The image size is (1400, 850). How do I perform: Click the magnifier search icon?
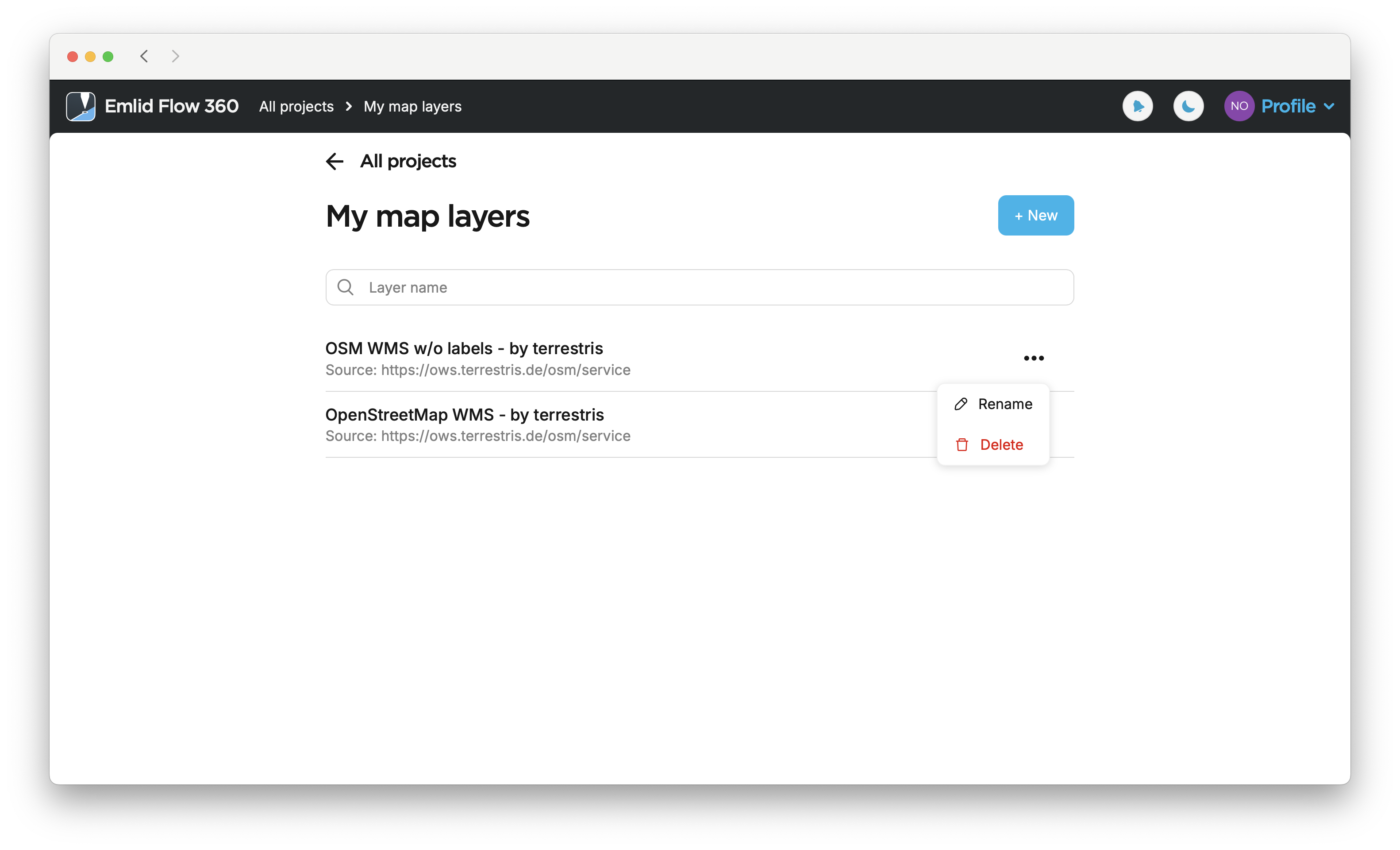click(346, 287)
